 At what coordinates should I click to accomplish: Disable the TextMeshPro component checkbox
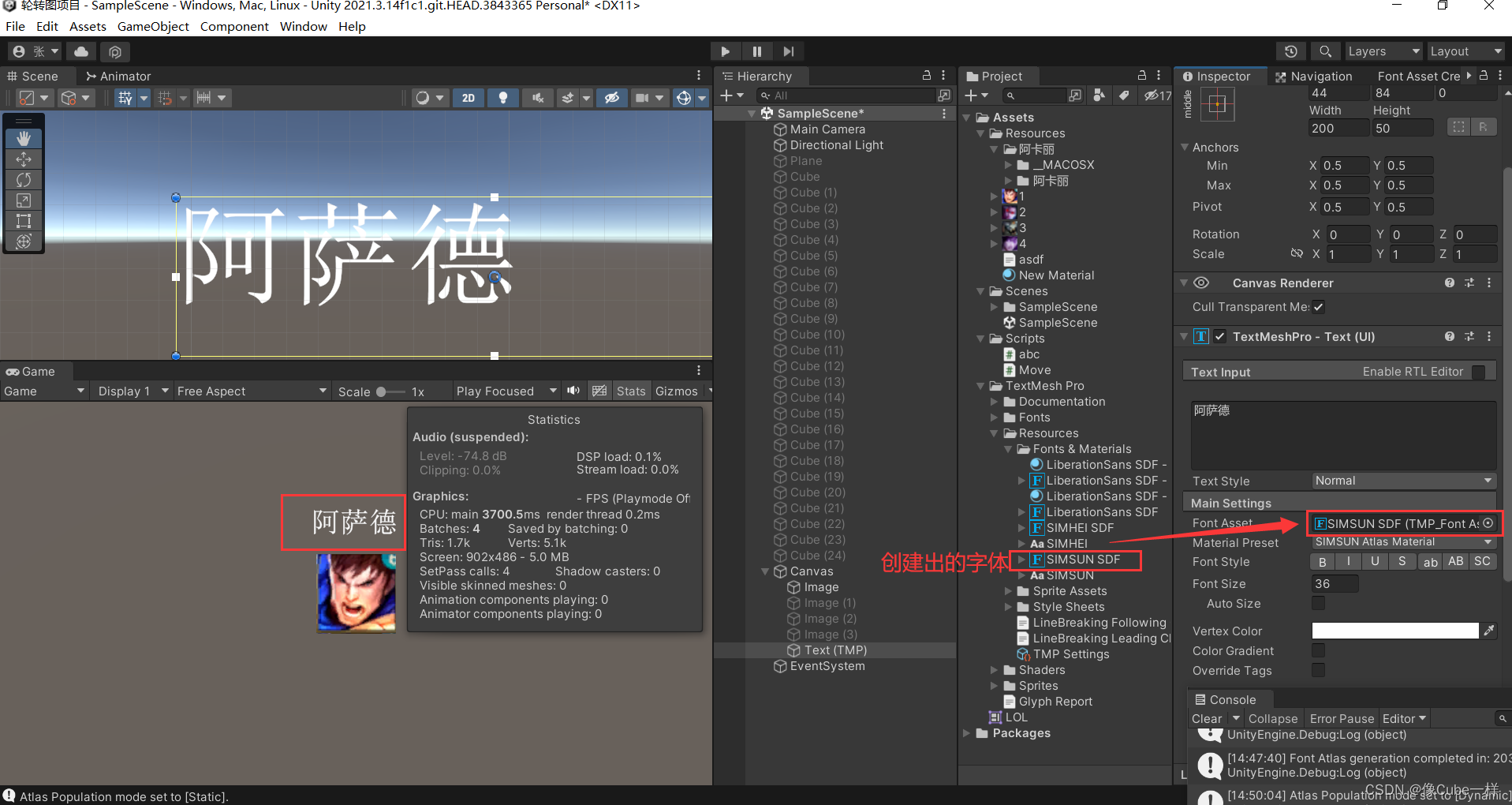[x=1219, y=336]
